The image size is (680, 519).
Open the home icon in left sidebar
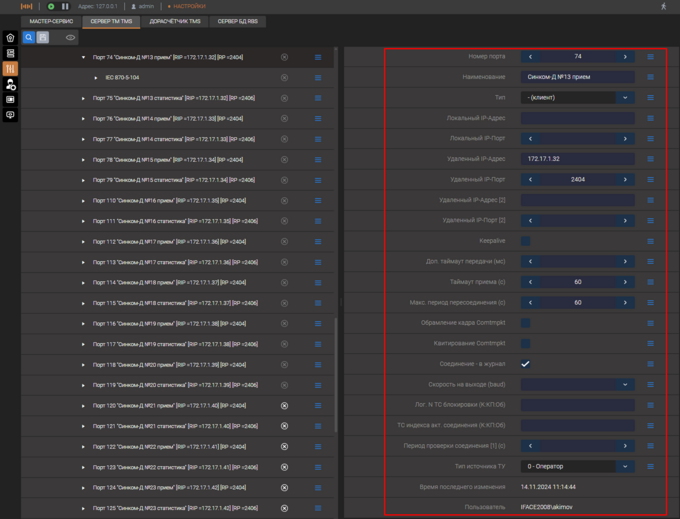coord(11,38)
